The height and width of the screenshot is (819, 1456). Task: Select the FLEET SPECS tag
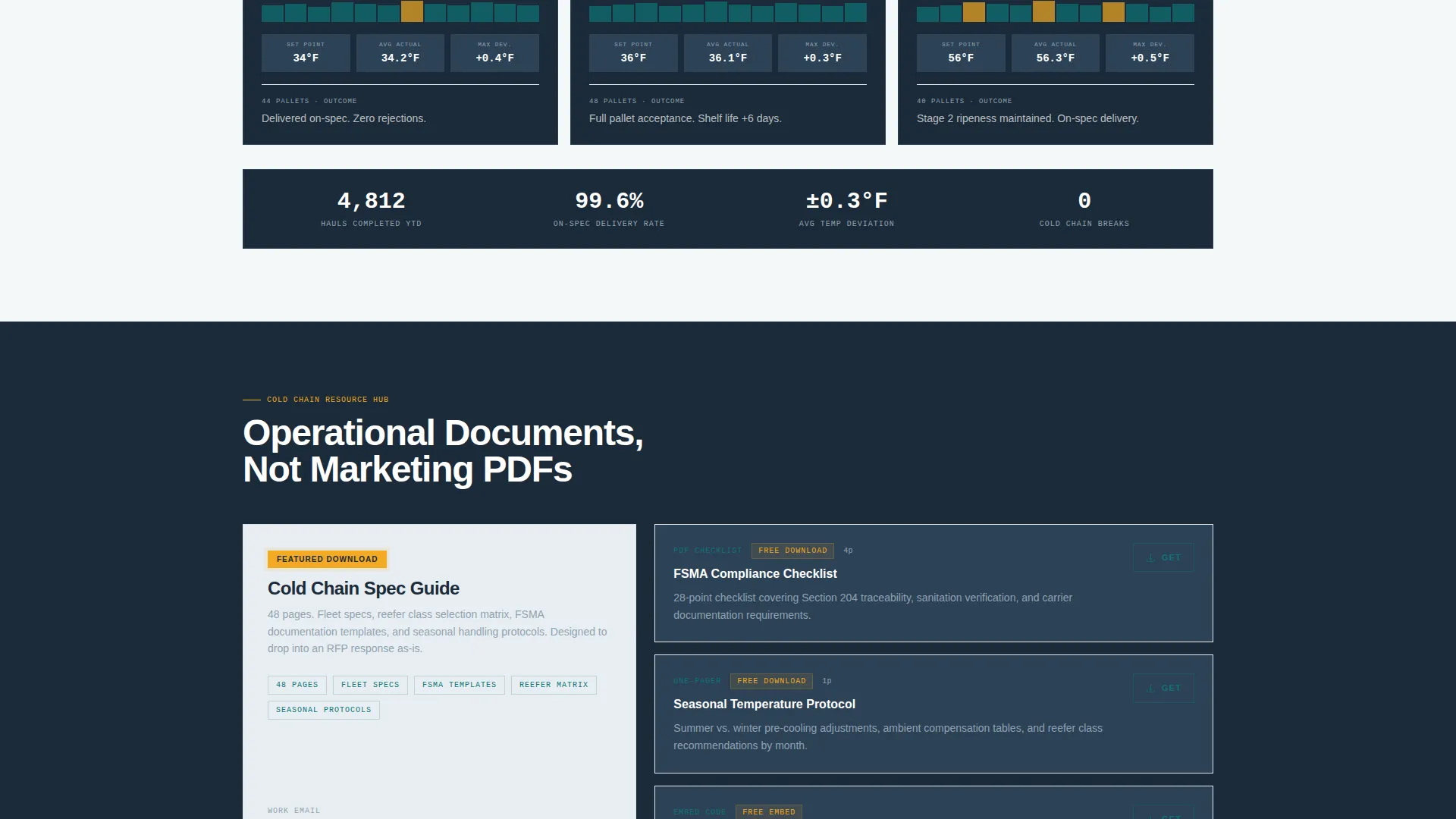[370, 685]
